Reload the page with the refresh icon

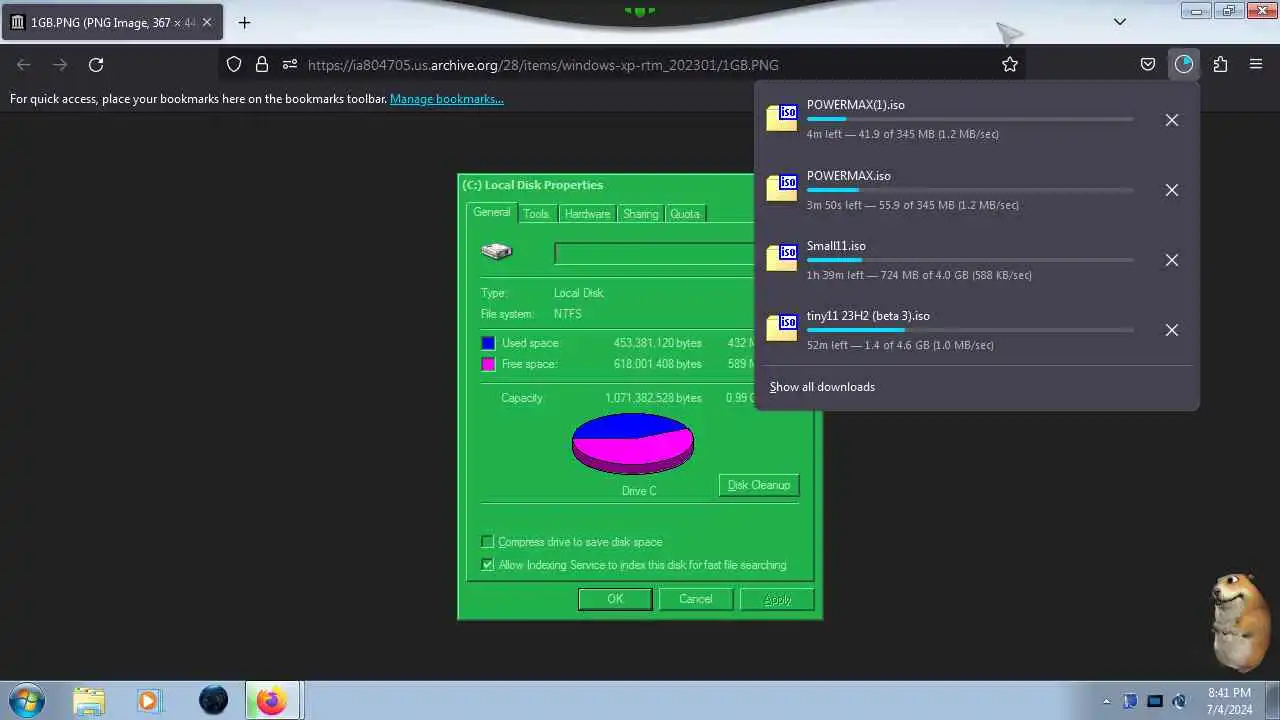pos(96,65)
